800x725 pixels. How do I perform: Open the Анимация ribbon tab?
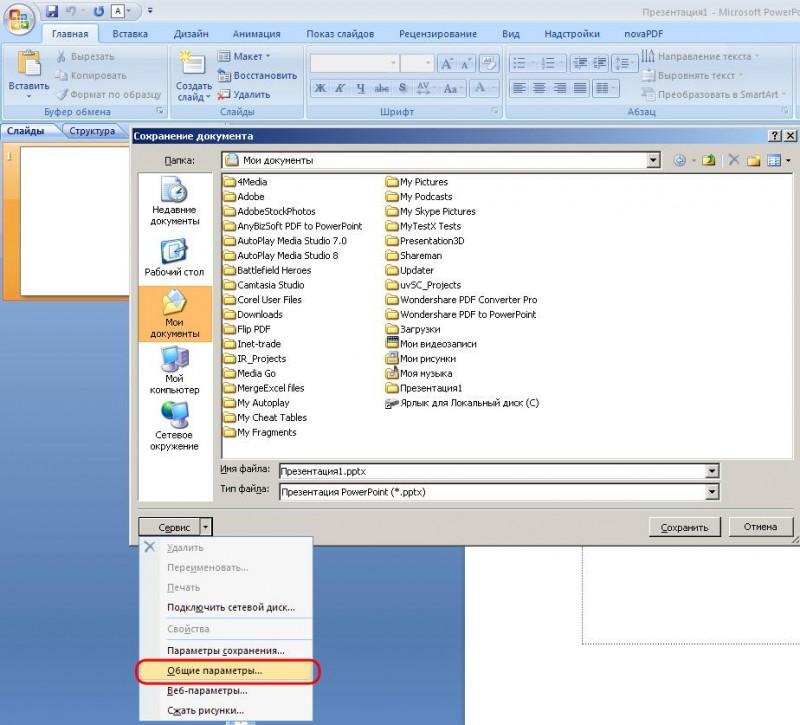(x=257, y=34)
